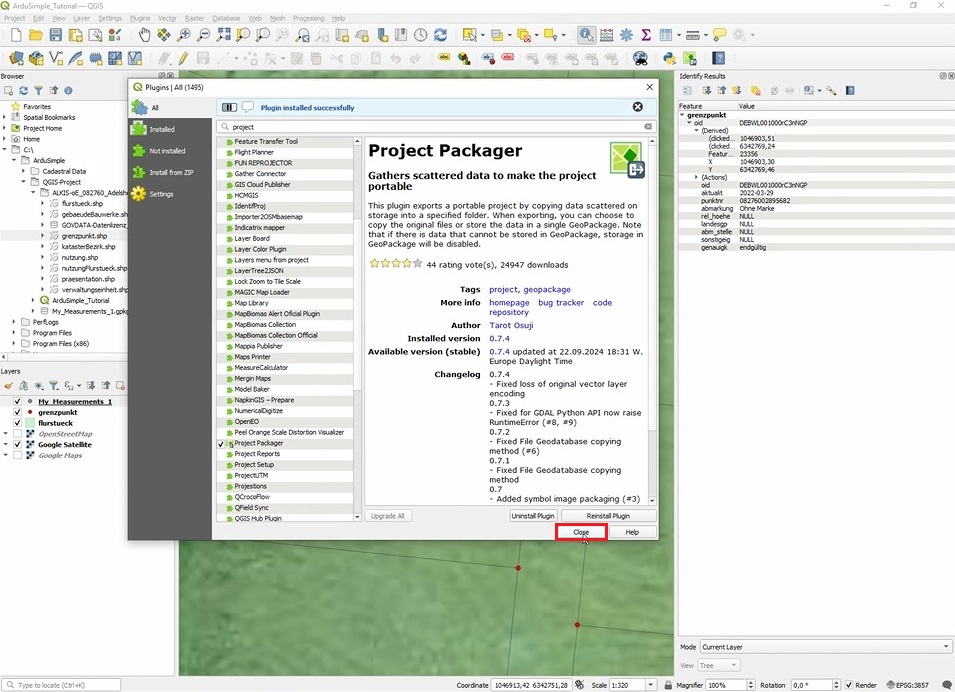Enable the Google Maps layer checkbox
This screenshot has width=955, height=692.
[17, 455]
